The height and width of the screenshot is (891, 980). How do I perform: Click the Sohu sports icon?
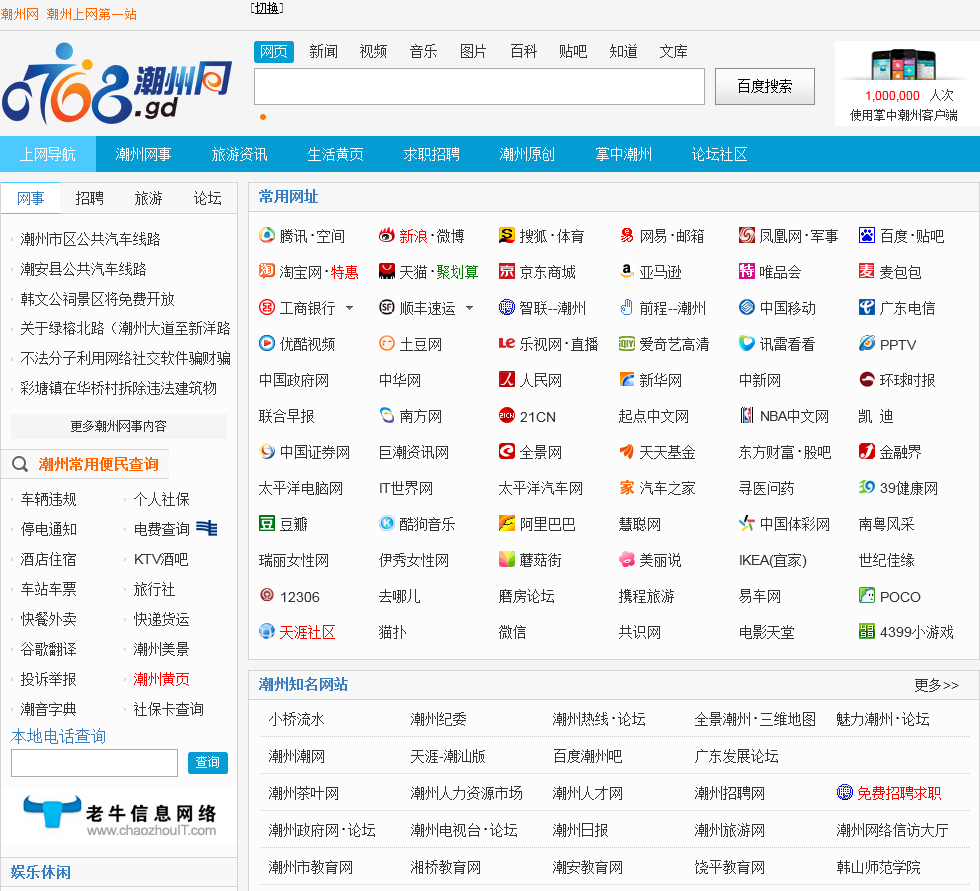506,235
